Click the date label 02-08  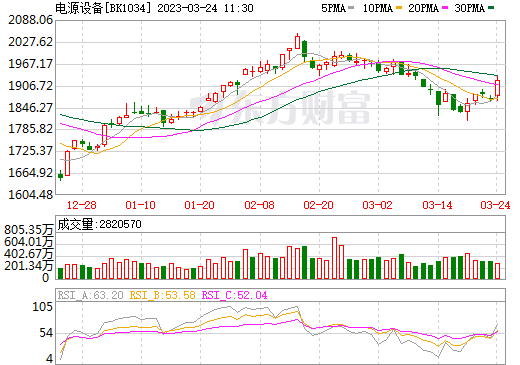(x=259, y=205)
